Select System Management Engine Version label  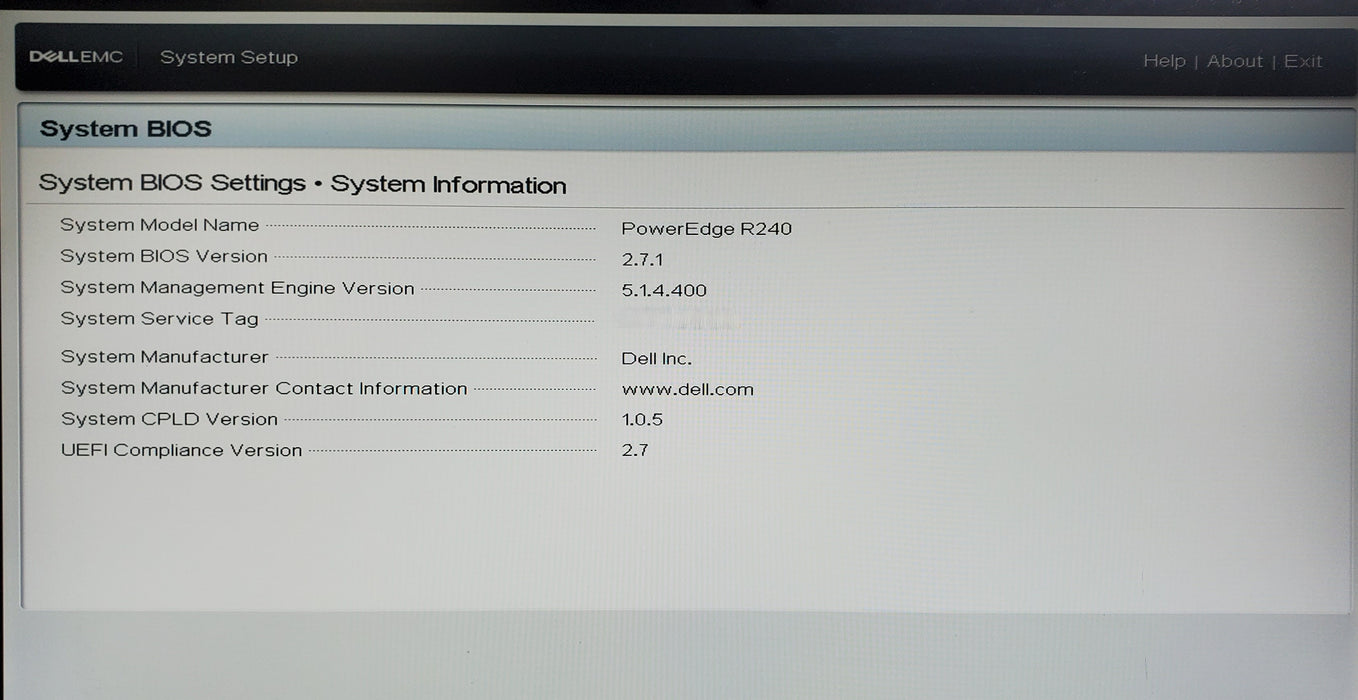pyautogui.click(x=237, y=288)
